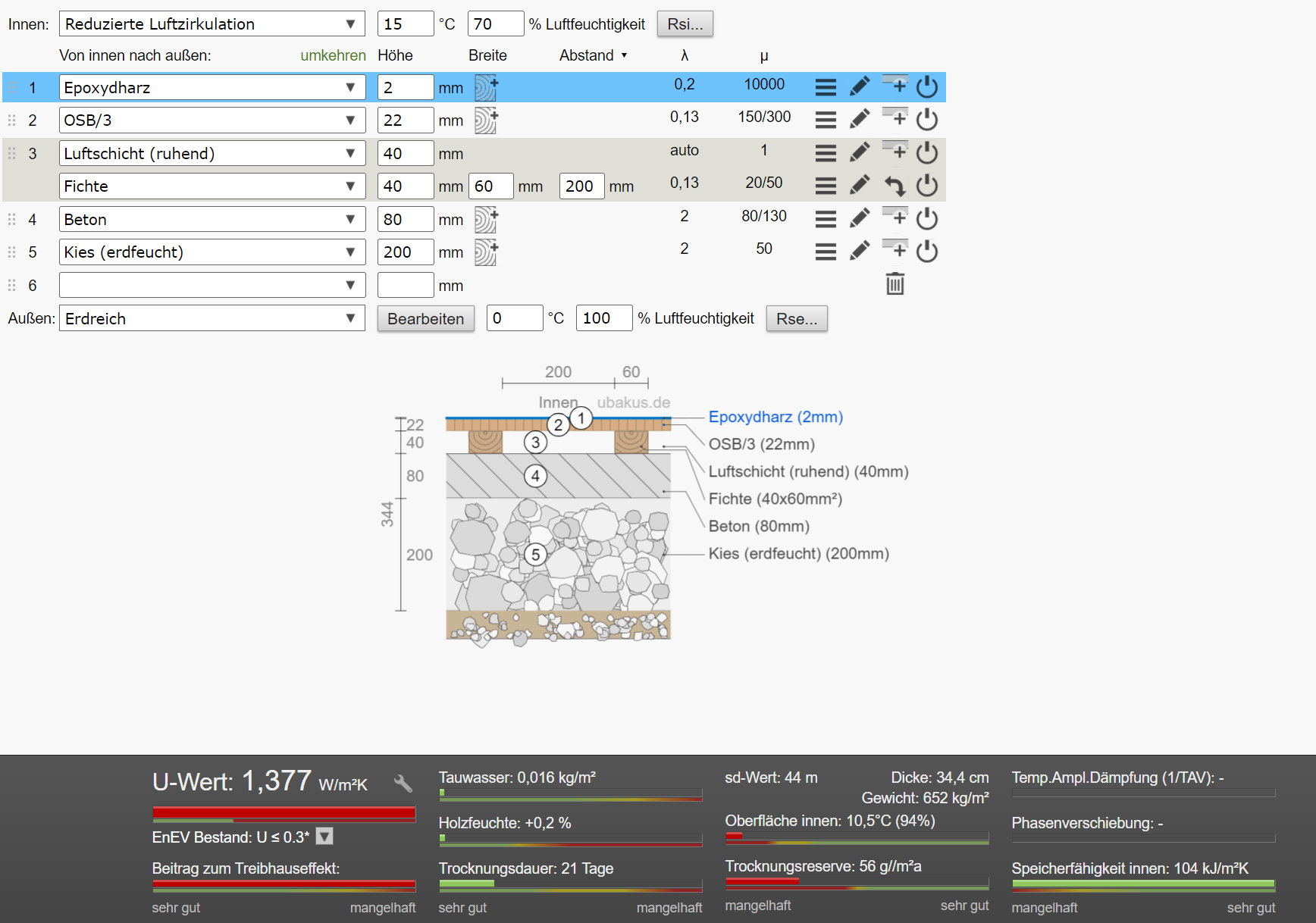Open the menu icon for Epoxydharz layer
1316x923 pixels.
coord(826,87)
